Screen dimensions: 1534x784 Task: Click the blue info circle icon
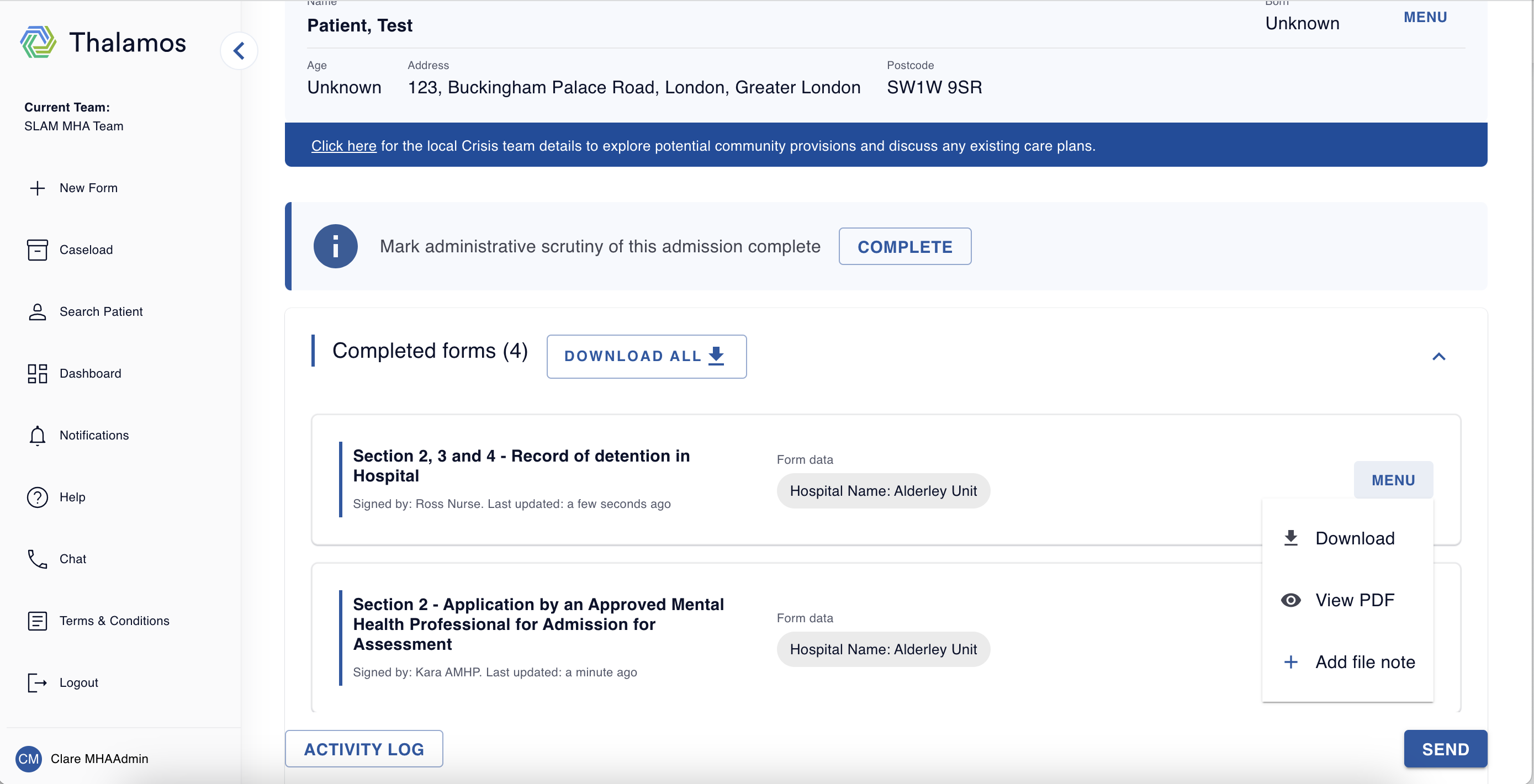(336, 246)
